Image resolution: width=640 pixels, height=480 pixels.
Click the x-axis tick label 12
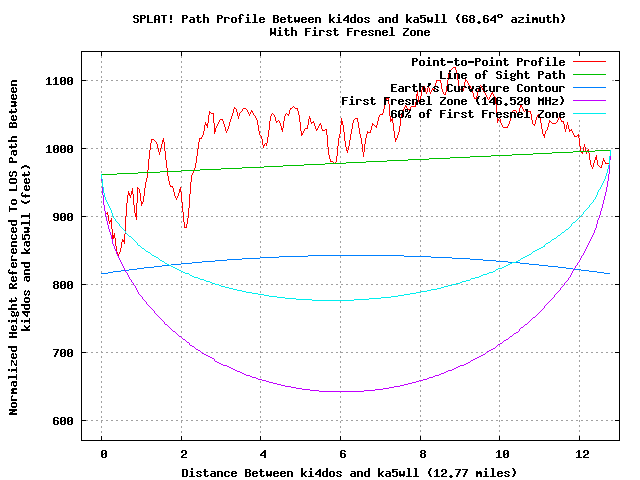(582, 454)
